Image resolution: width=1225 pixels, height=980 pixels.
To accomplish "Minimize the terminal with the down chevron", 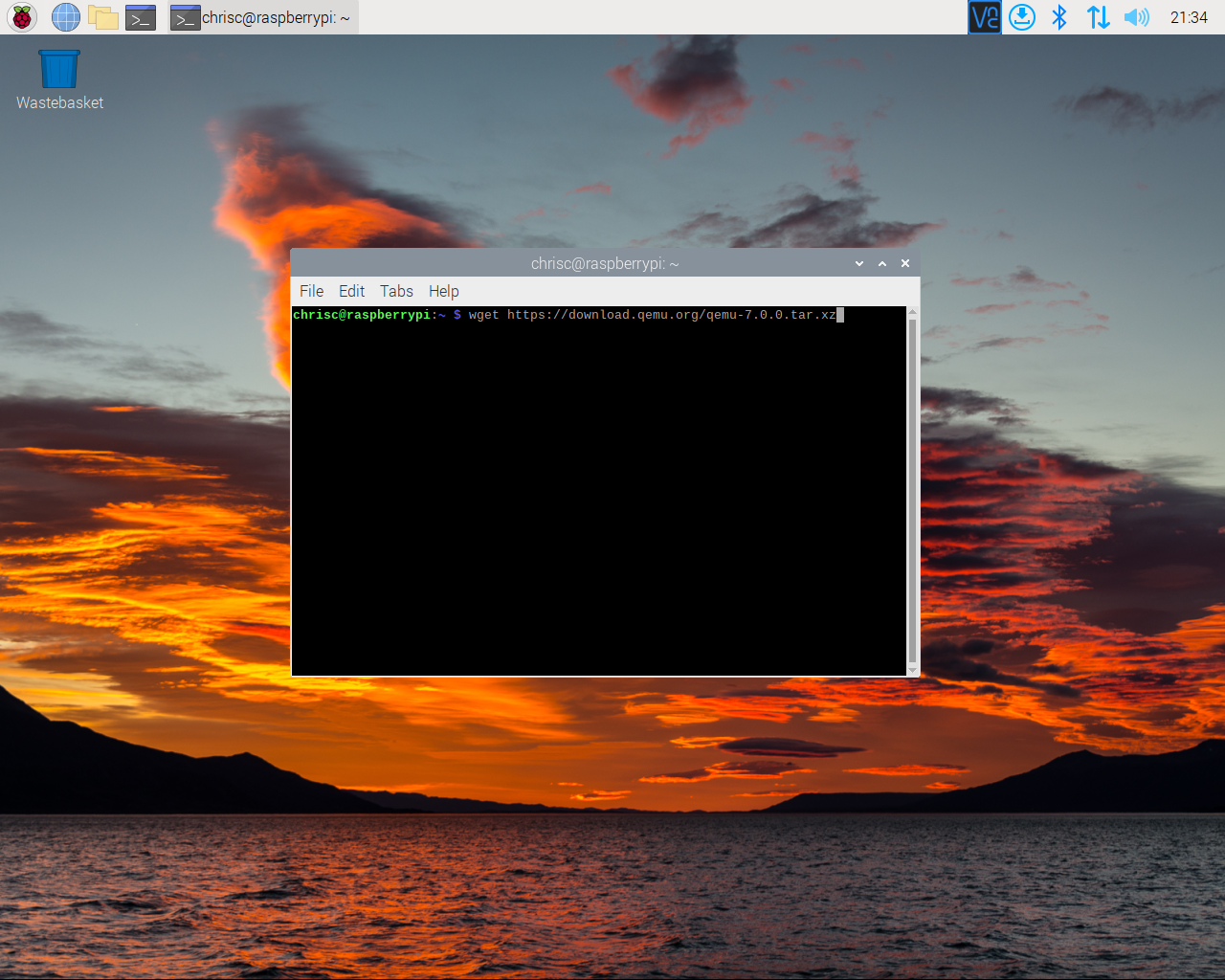I will 859,263.
